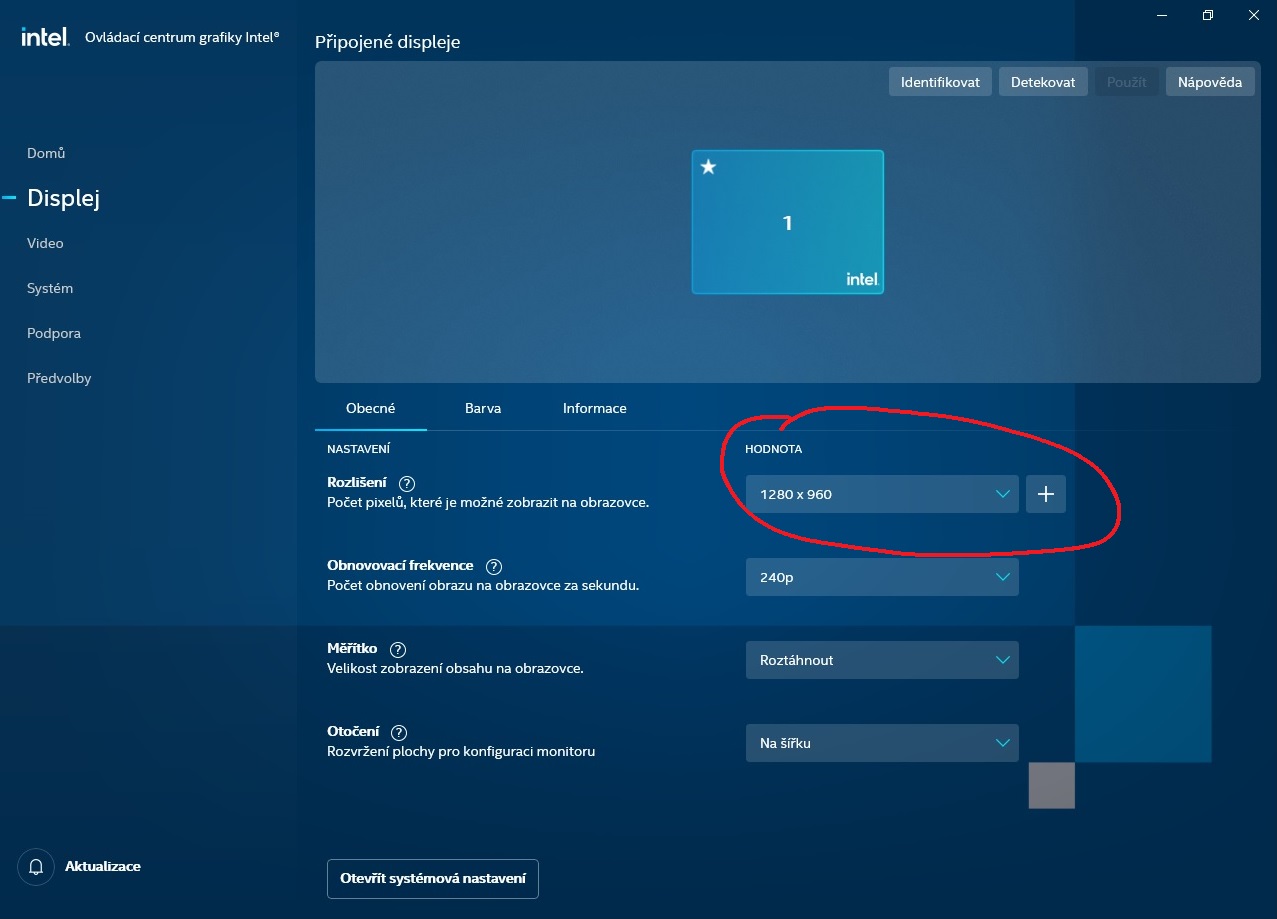This screenshot has width=1277, height=919.
Task: Close the Intel graphics window
Action: point(1254,15)
